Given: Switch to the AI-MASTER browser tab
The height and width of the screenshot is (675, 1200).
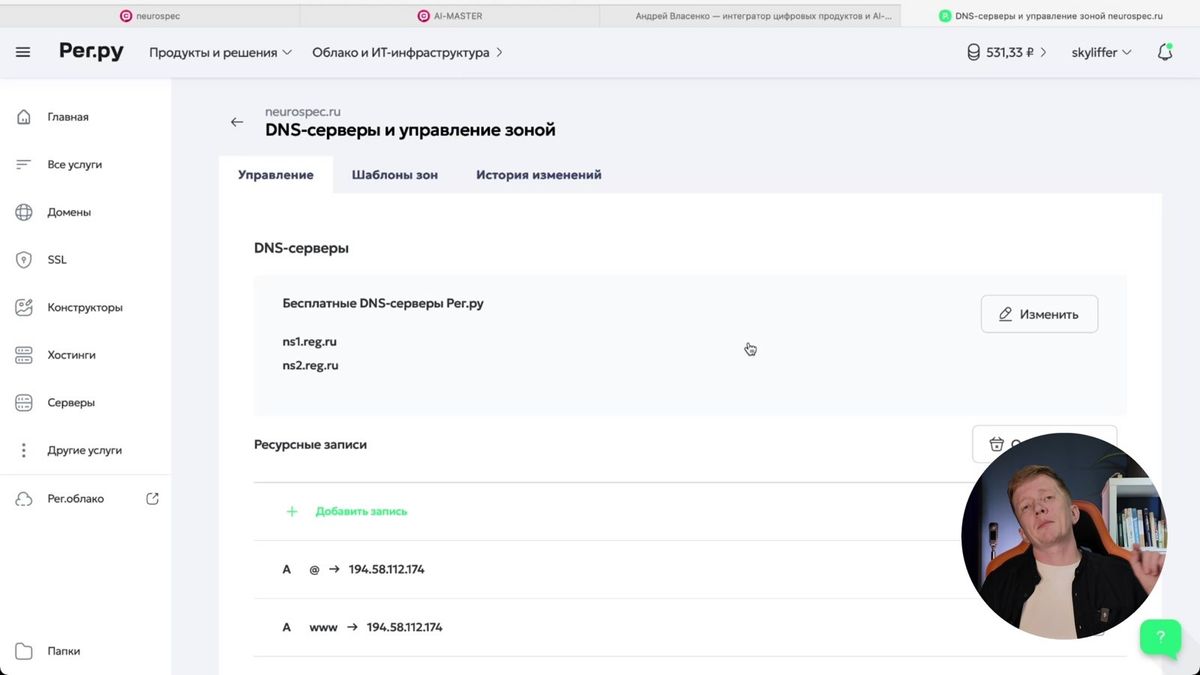Looking at the screenshot, I should [x=450, y=16].
